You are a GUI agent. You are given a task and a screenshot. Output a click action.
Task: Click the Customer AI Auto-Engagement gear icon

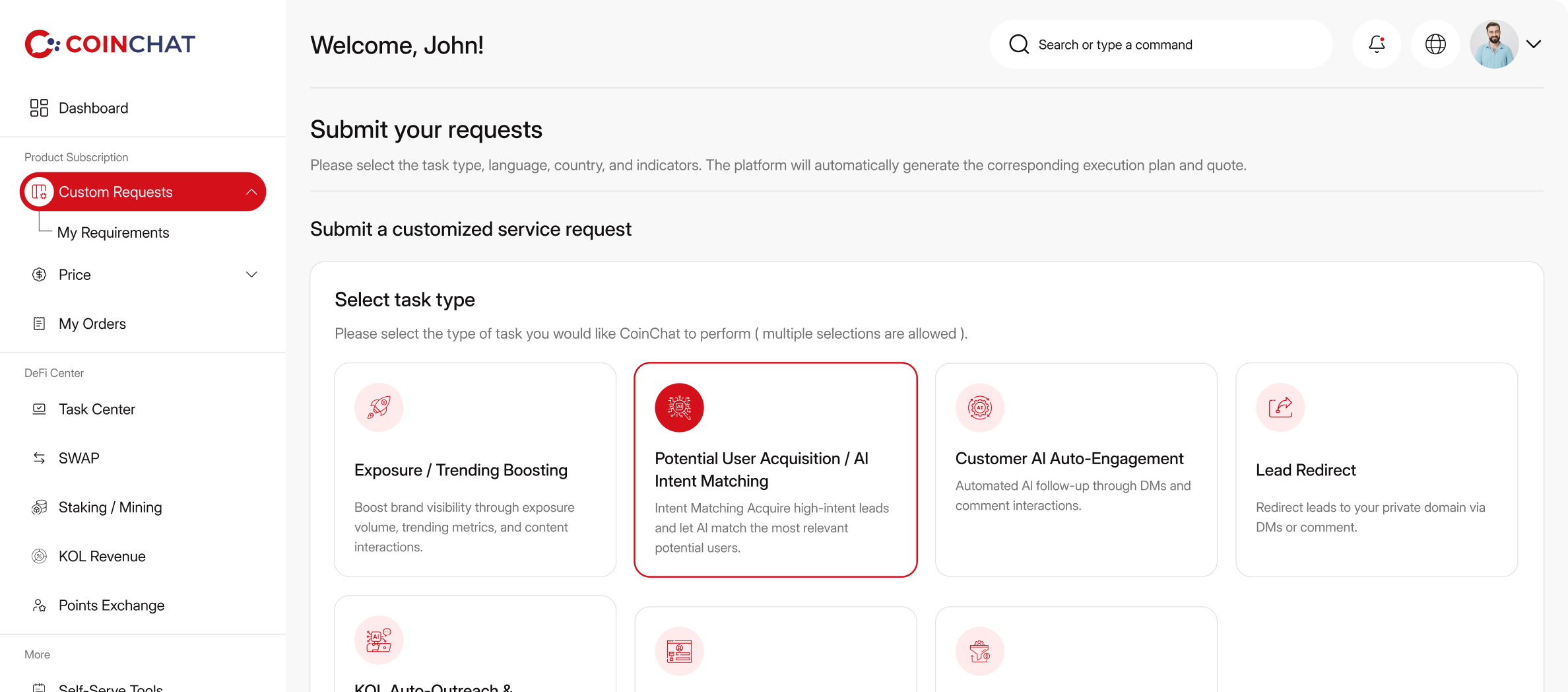tap(980, 407)
